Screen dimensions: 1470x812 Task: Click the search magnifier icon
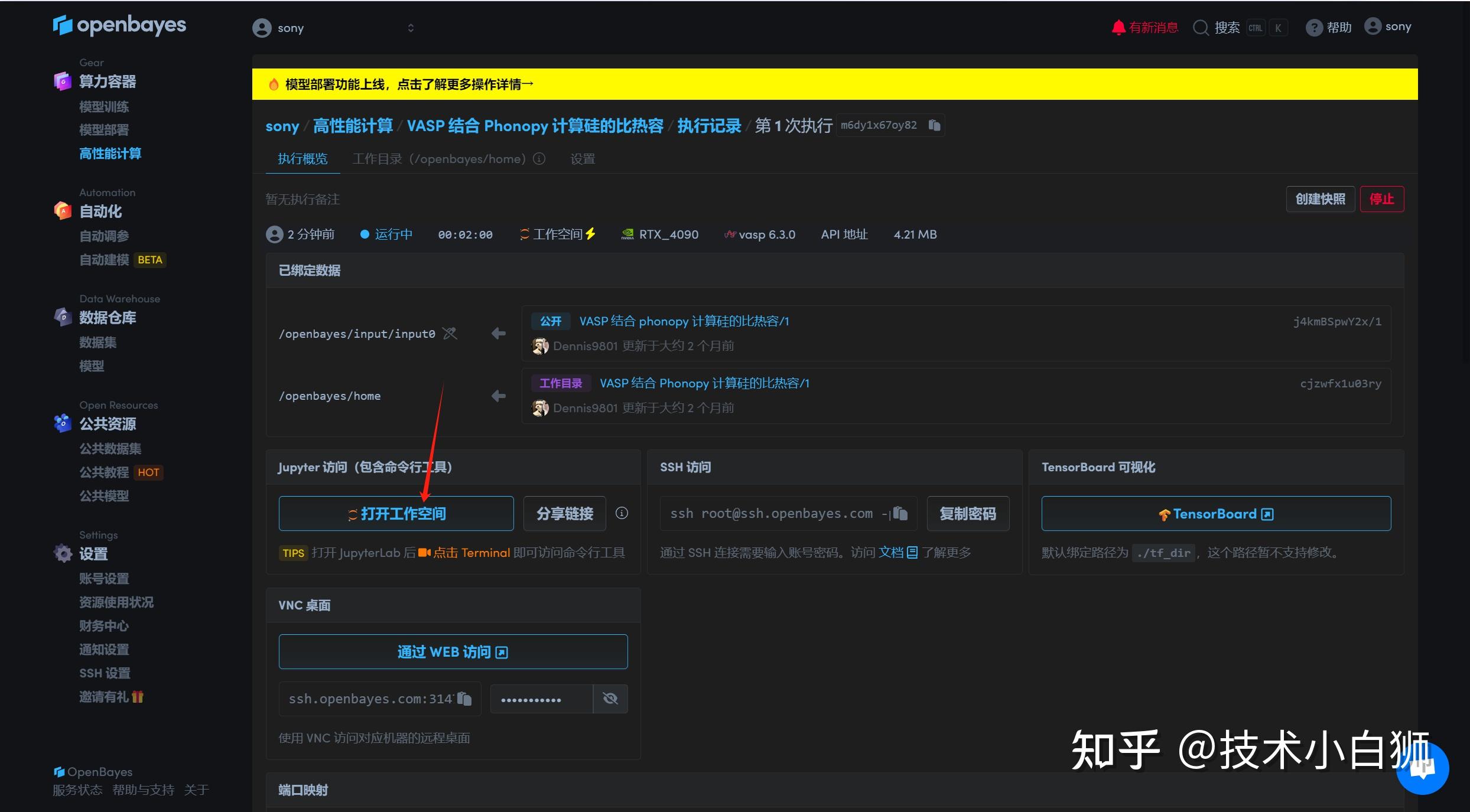coord(1201,27)
